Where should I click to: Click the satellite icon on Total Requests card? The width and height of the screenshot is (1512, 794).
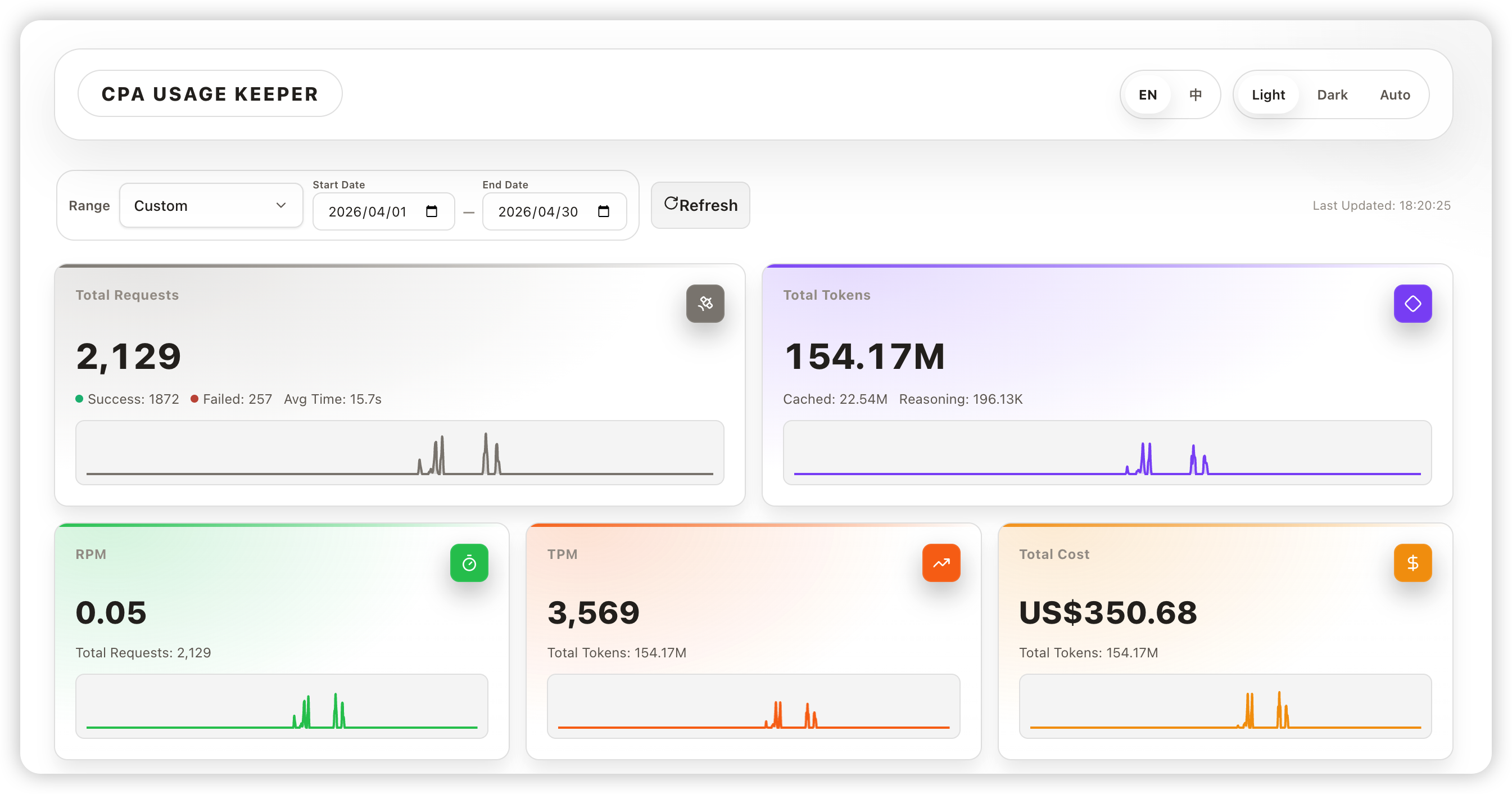click(705, 304)
